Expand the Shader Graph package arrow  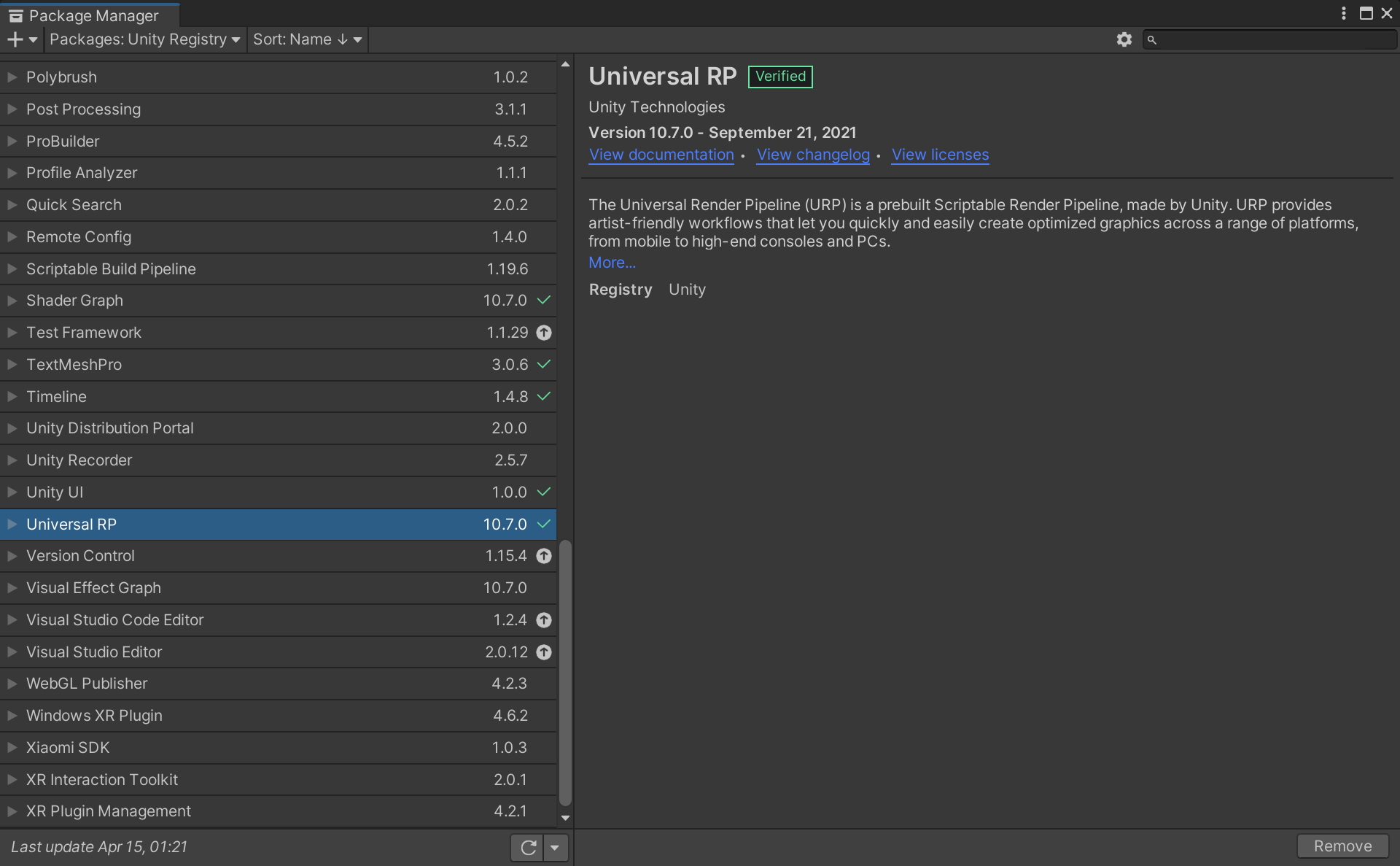(12, 301)
